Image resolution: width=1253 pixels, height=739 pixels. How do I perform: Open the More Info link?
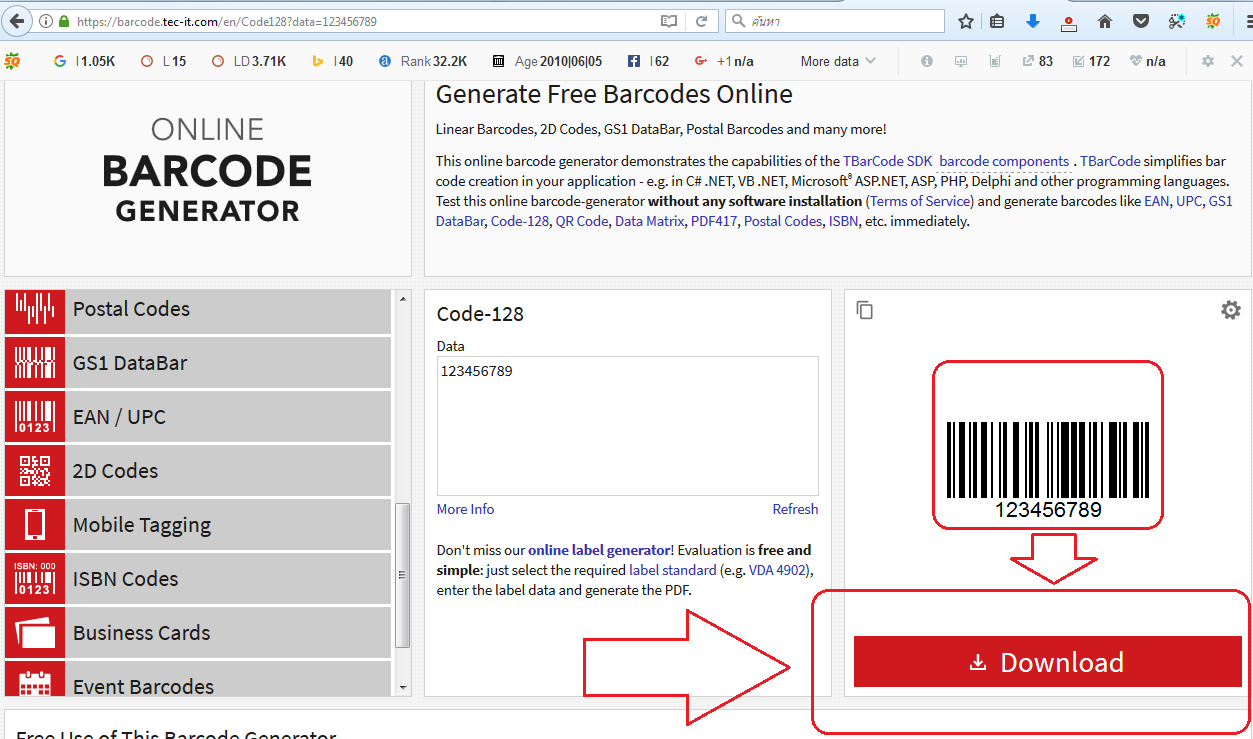(x=465, y=509)
